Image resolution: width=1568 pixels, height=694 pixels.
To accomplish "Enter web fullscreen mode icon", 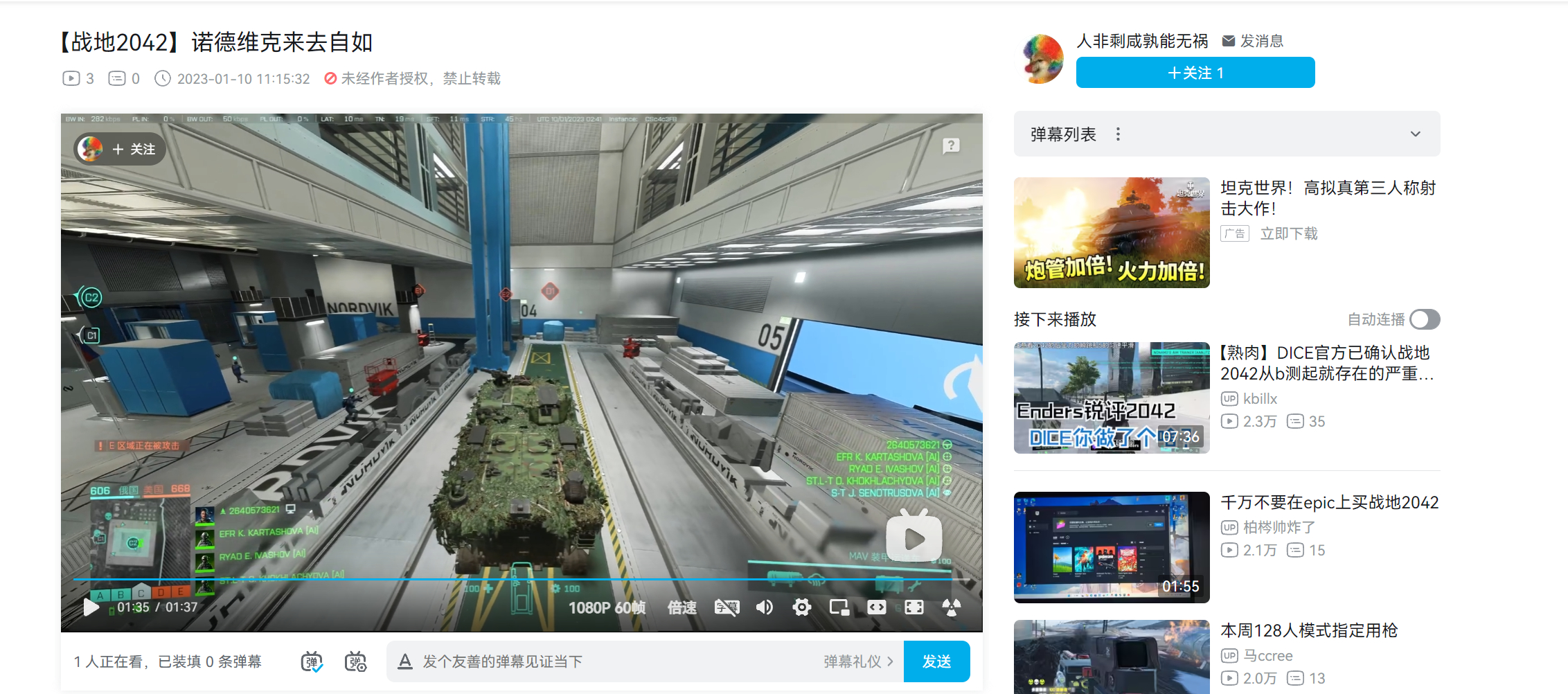I will [x=914, y=607].
